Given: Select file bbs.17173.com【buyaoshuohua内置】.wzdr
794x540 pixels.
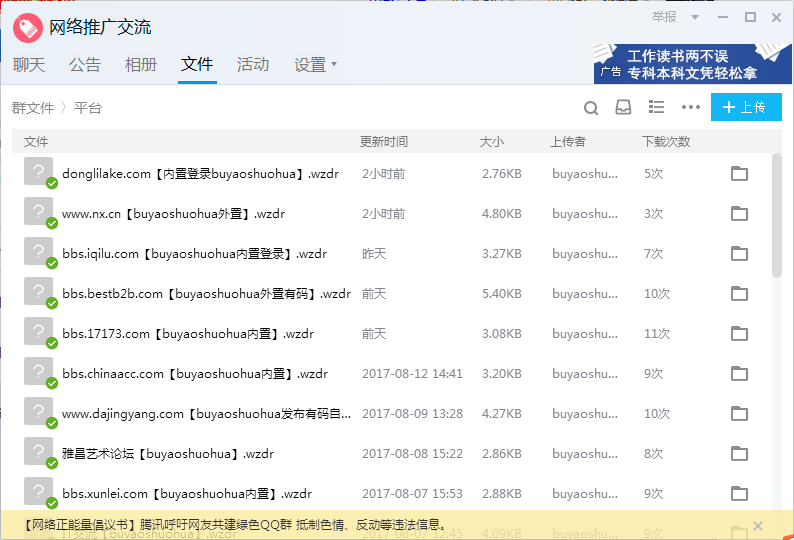Looking at the screenshot, I should click(x=188, y=334).
